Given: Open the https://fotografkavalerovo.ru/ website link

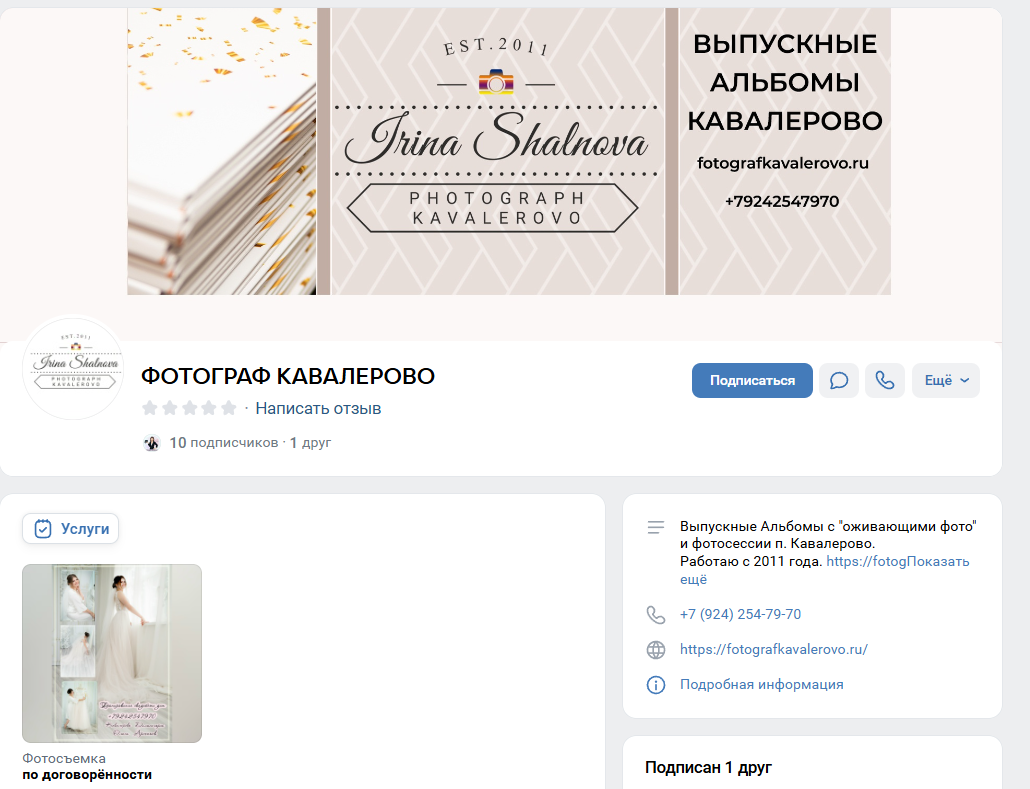Looking at the screenshot, I should tap(773, 649).
